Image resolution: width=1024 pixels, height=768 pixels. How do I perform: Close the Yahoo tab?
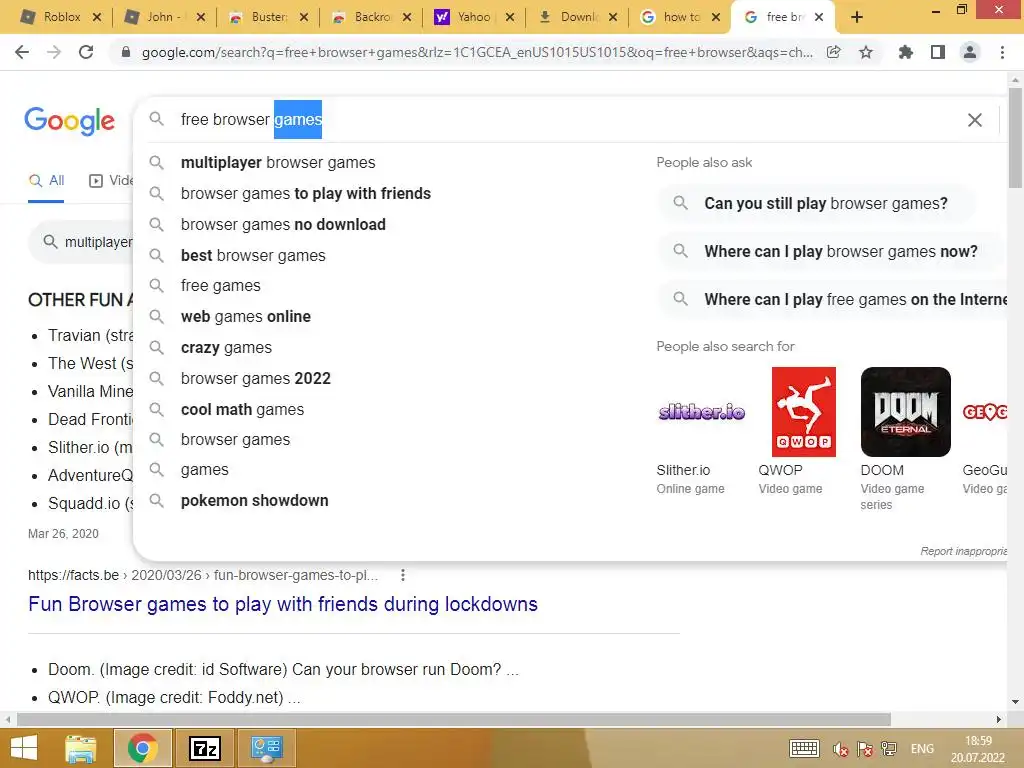[510, 17]
